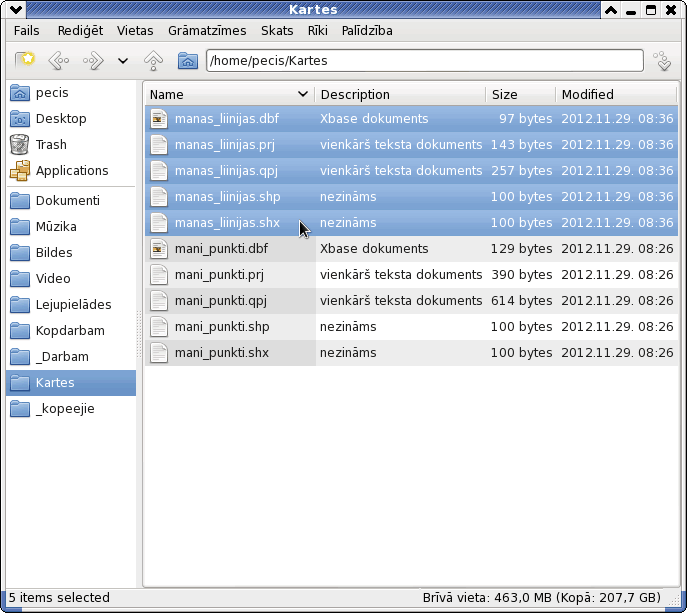Select file name mani_punkti.dbf

click(221, 249)
